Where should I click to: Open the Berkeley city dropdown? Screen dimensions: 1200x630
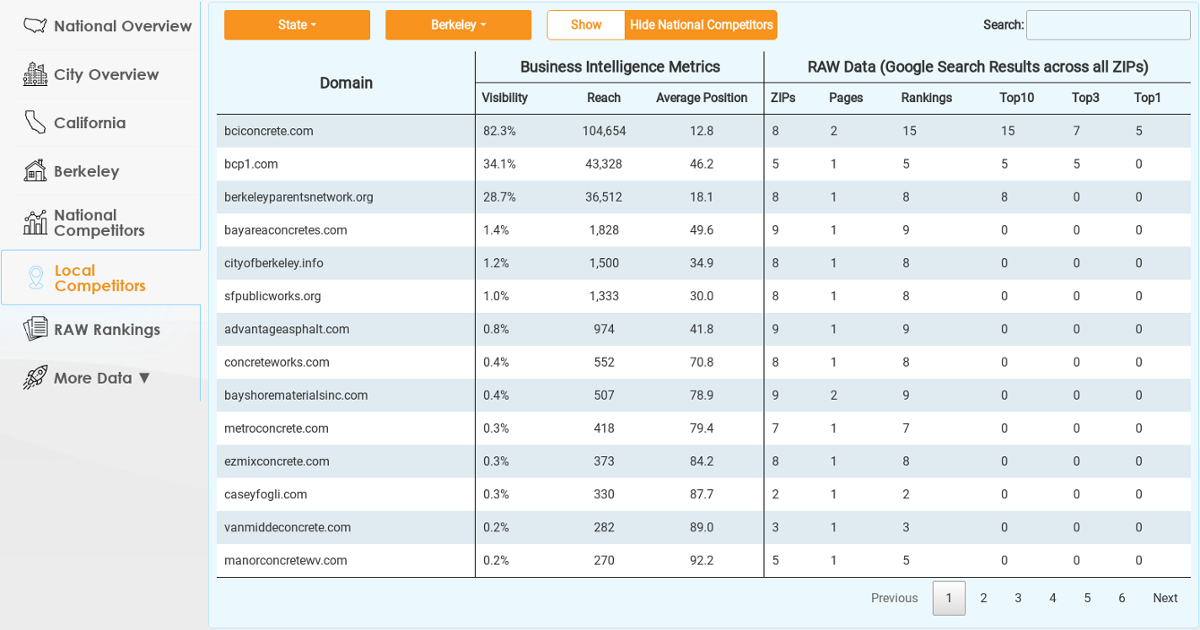coord(458,25)
